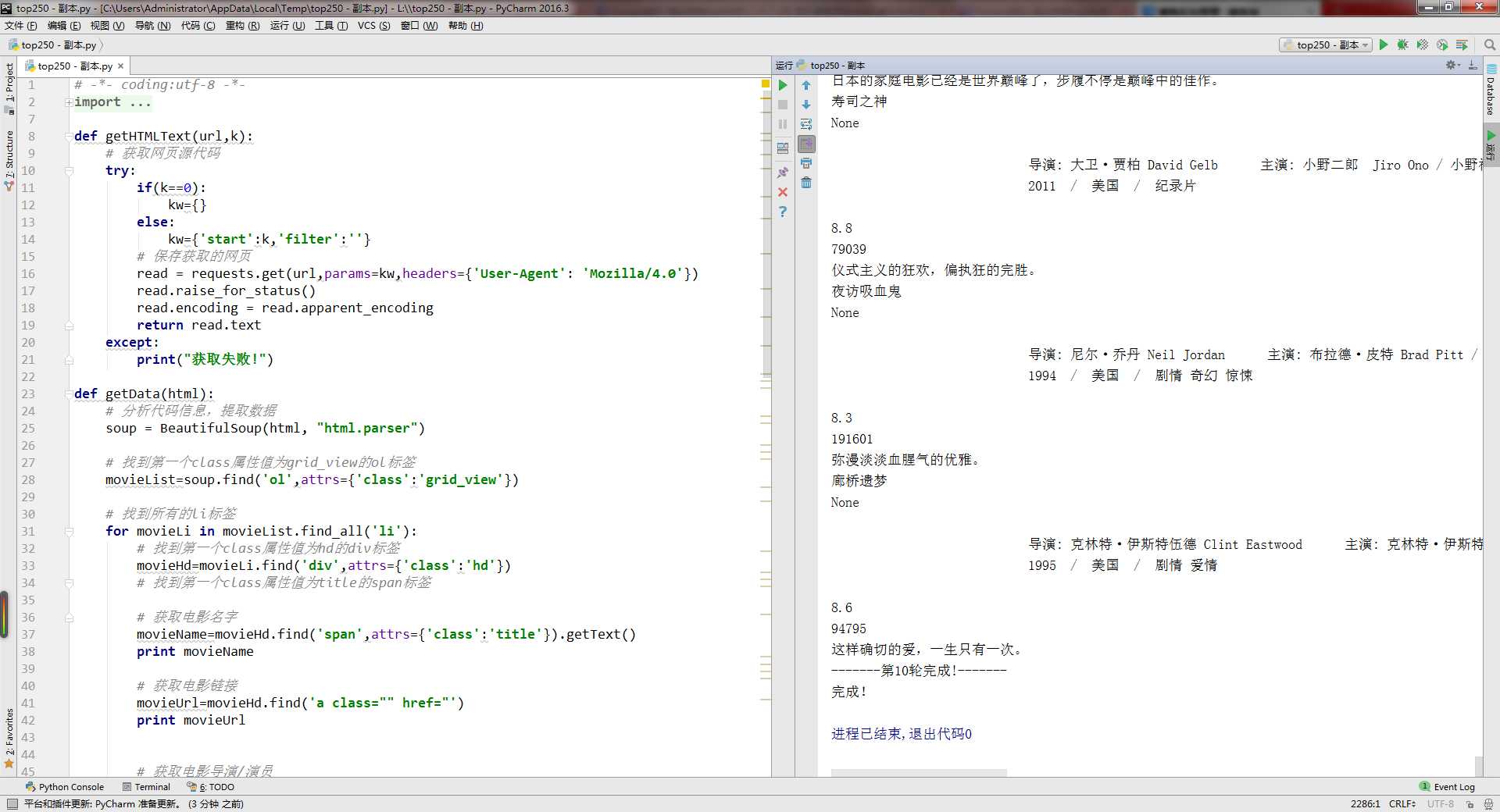
Task: Click the CRLF line separator selector
Action: pos(1403,803)
